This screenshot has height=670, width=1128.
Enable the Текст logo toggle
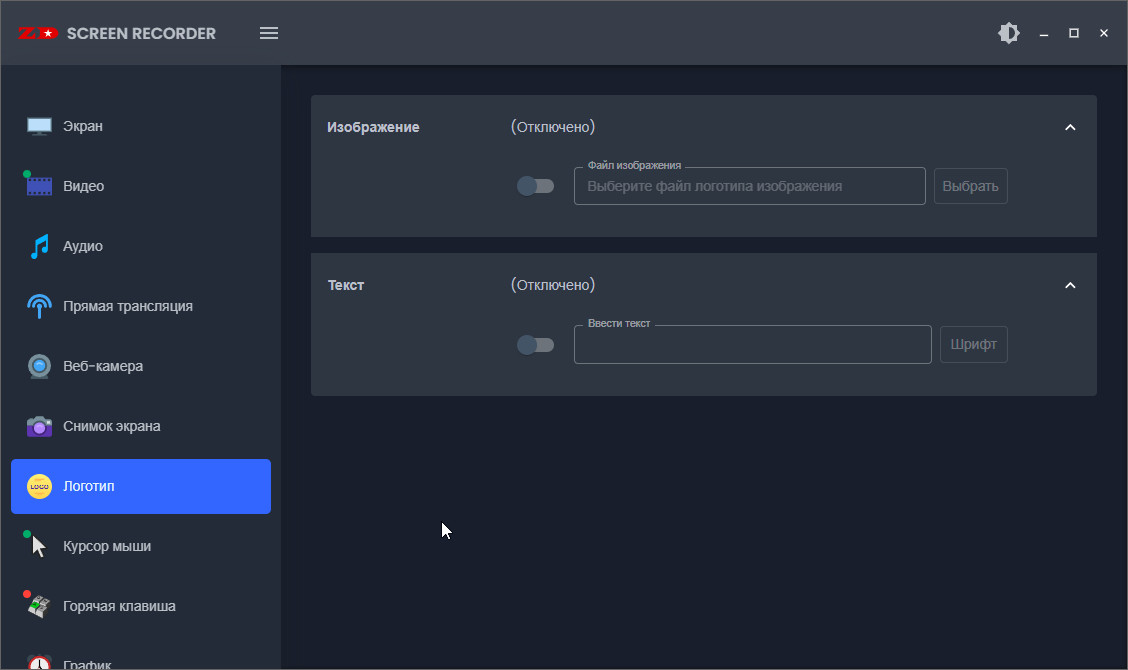[535, 345]
